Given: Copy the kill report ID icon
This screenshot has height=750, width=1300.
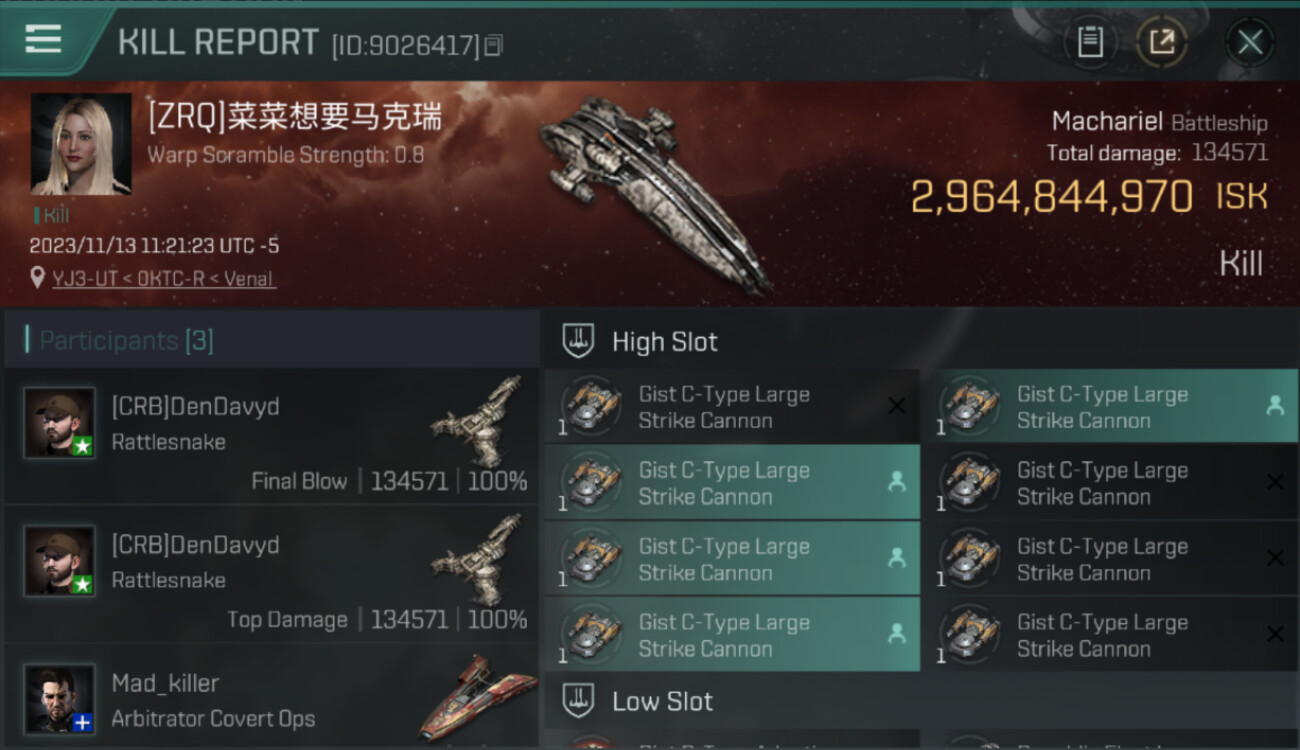Looking at the screenshot, I should 494,45.
